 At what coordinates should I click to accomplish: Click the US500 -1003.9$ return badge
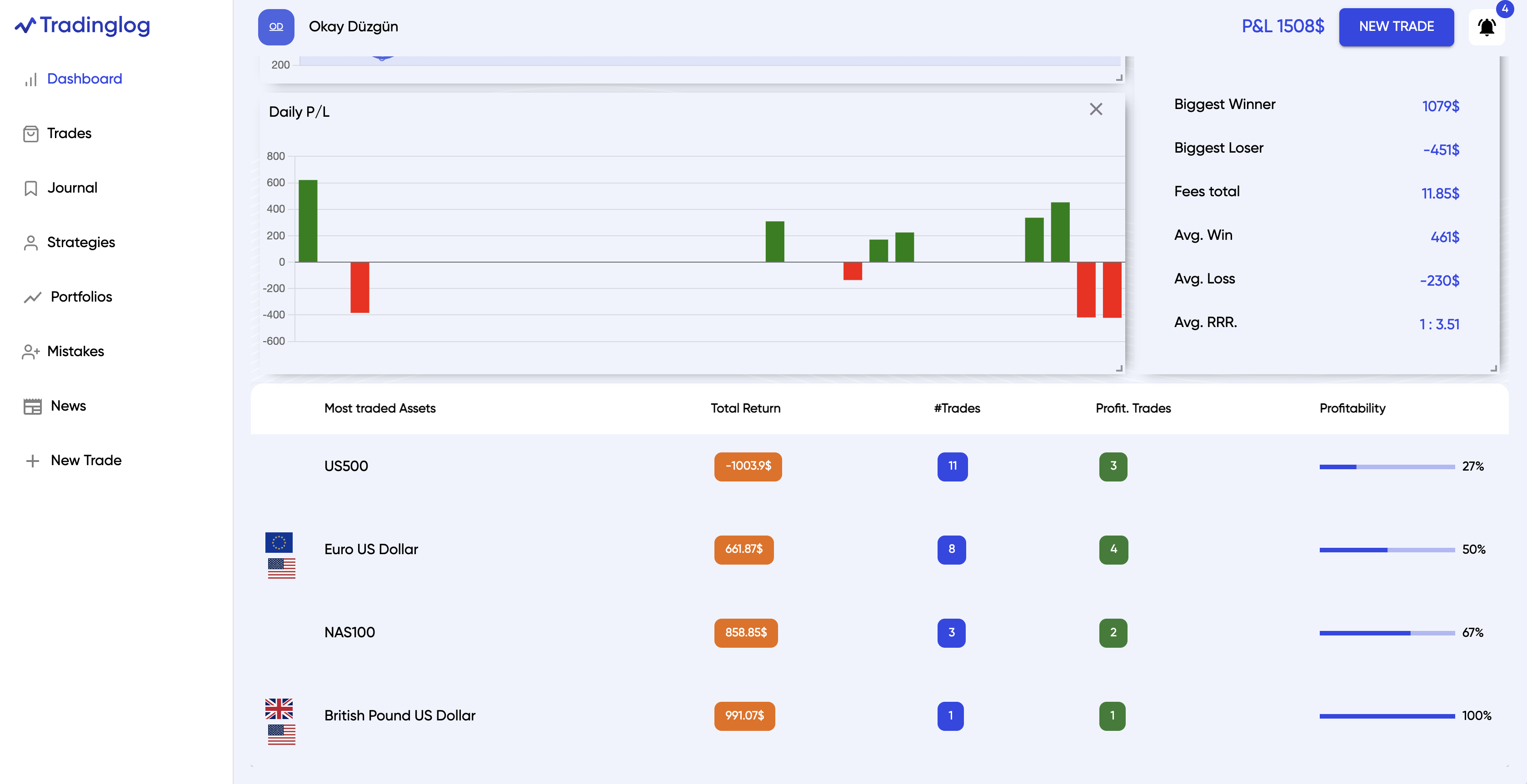(x=748, y=466)
